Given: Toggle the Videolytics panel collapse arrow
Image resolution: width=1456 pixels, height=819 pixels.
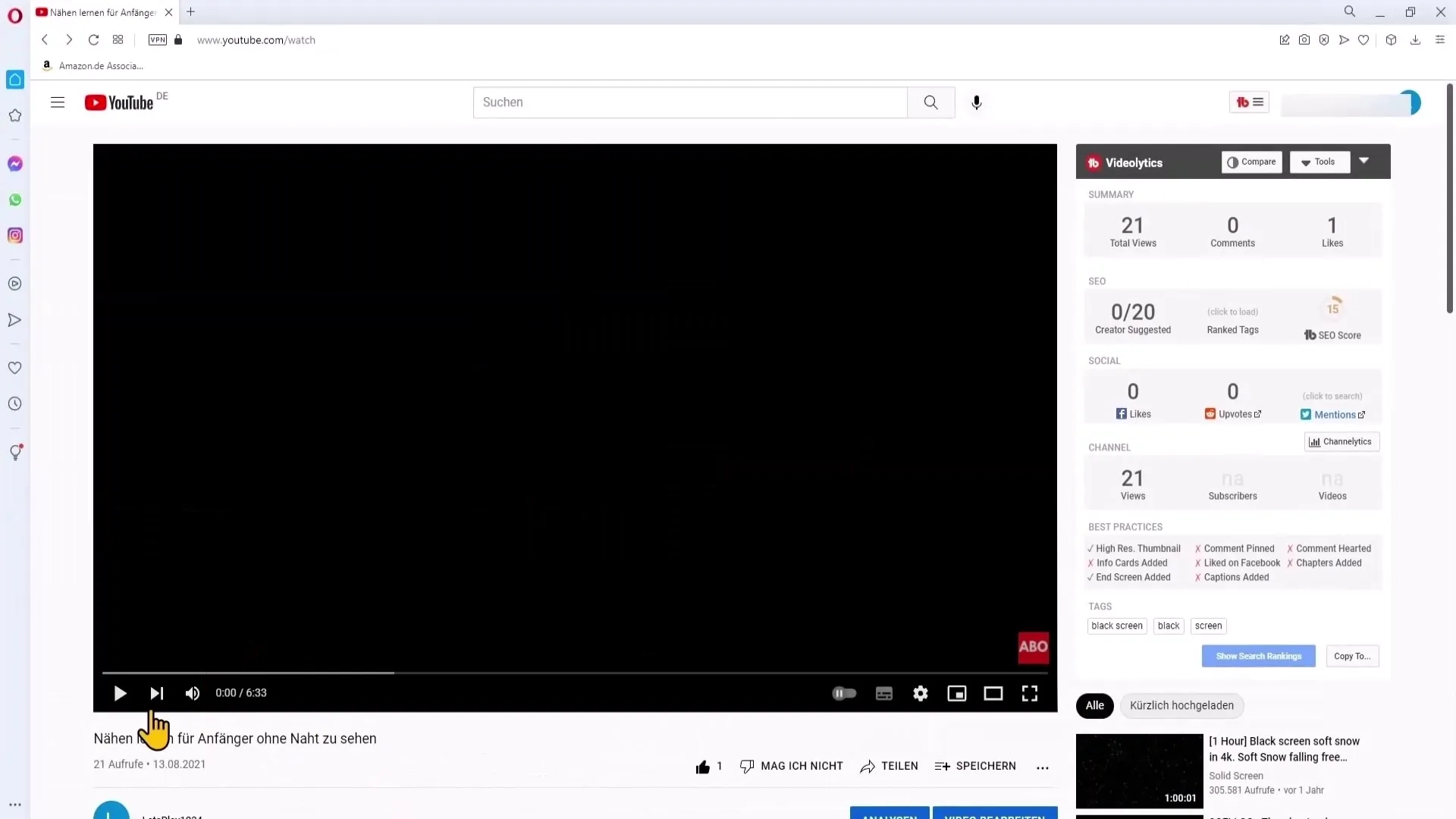Looking at the screenshot, I should coord(1364,161).
